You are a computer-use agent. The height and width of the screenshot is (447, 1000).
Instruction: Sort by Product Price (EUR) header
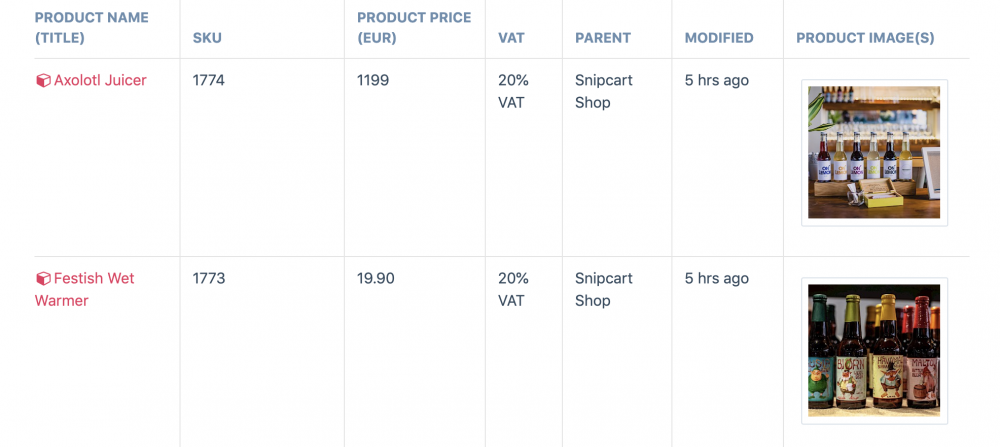[x=413, y=28]
